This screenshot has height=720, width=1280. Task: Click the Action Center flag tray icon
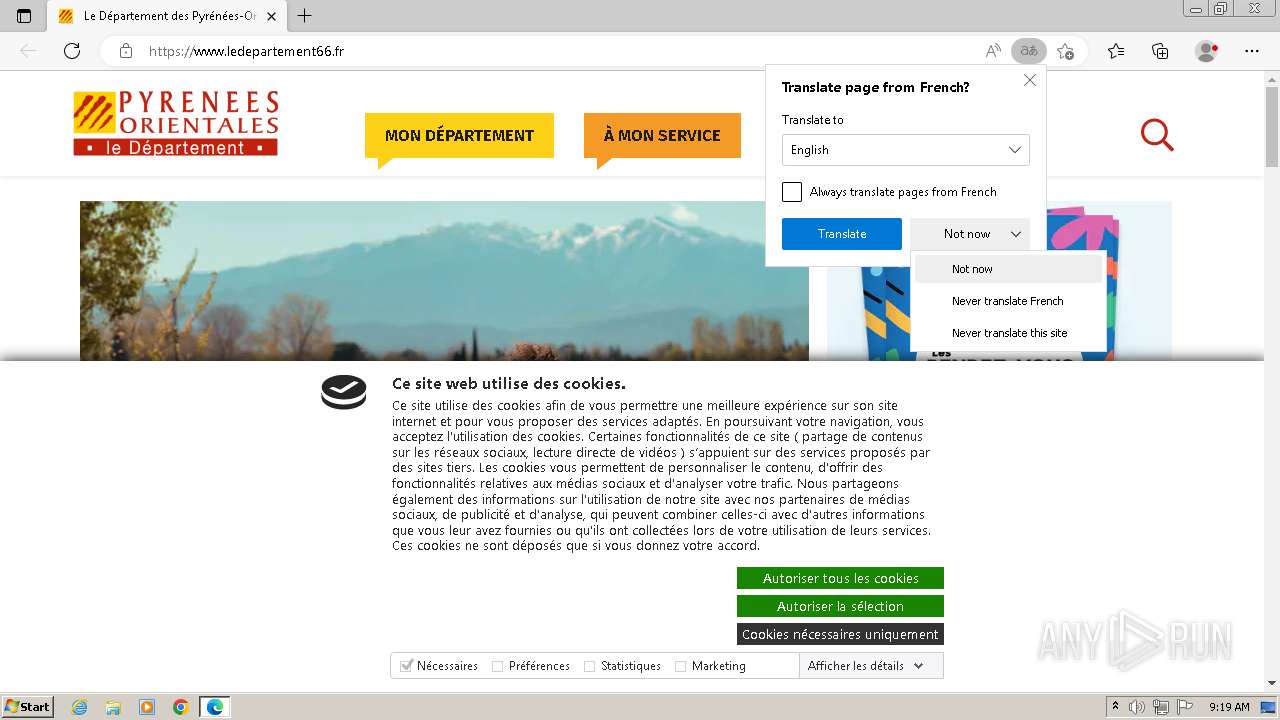pyautogui.click(x=1185, y=707)
